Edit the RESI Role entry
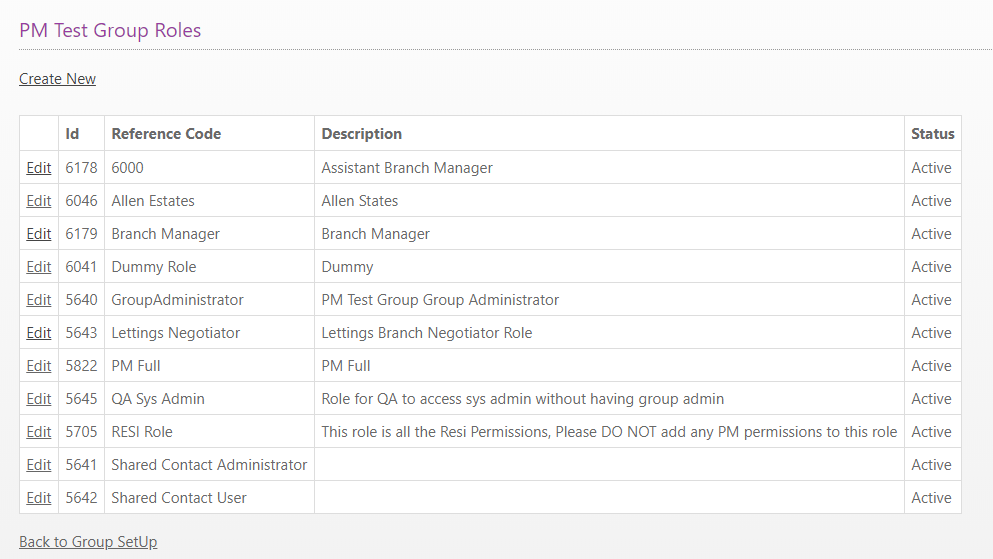993x559 pixels. point(39,432)
